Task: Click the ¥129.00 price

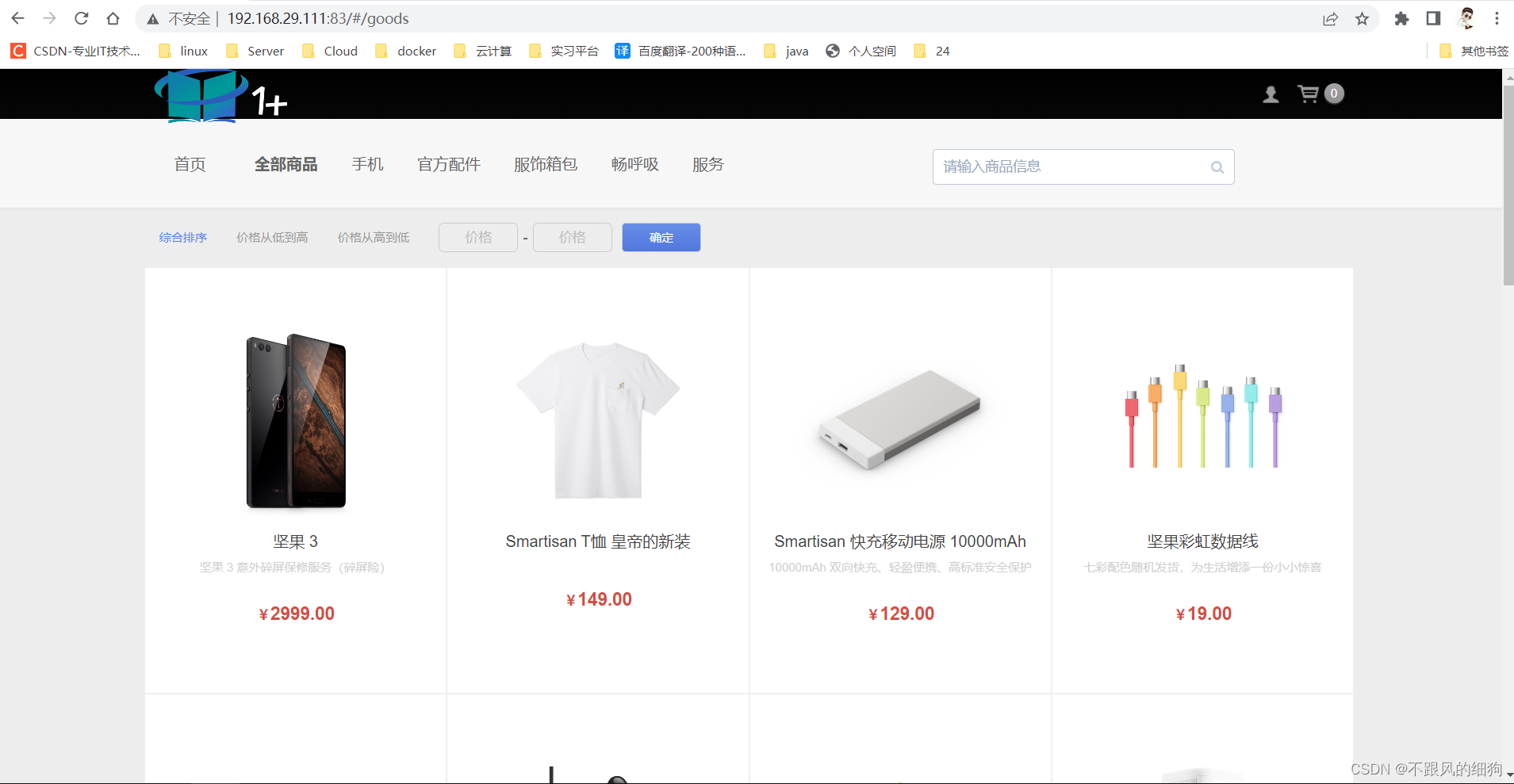Action: (x=901, y=614)
